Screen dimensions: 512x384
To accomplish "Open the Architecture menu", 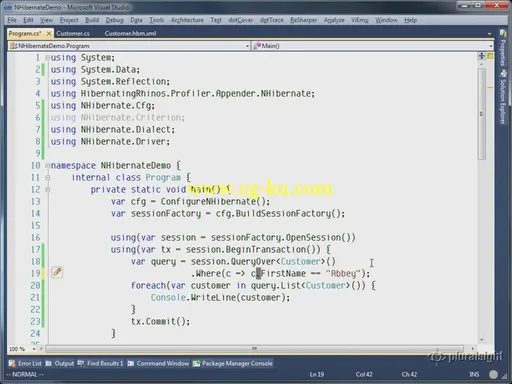I will point(187,20).
